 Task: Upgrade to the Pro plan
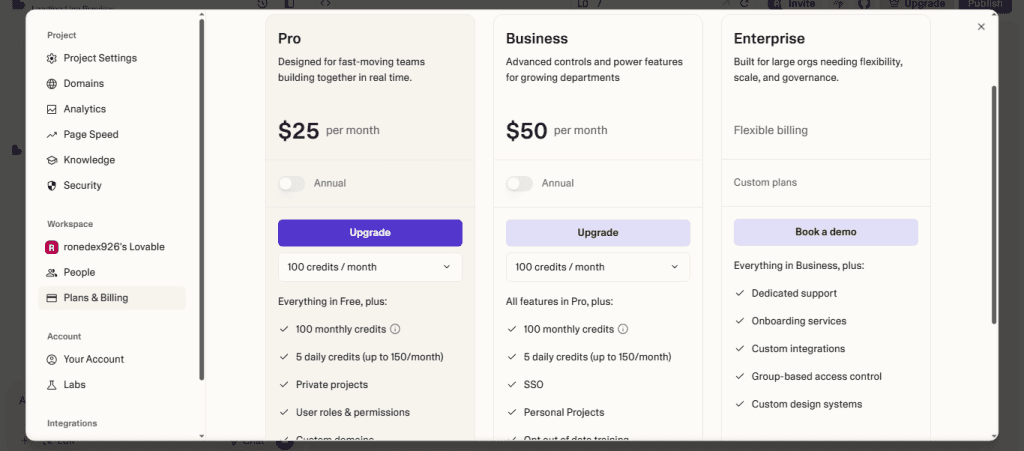pos(370,233)
